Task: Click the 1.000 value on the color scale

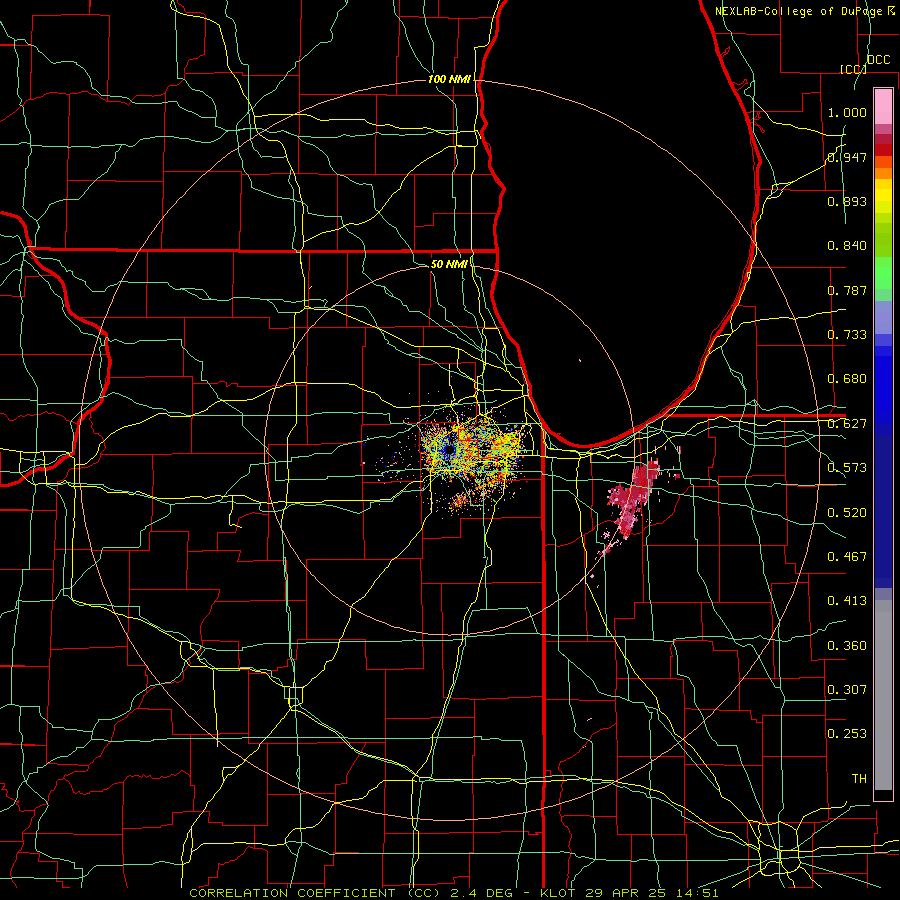Action: click(847, 112)
